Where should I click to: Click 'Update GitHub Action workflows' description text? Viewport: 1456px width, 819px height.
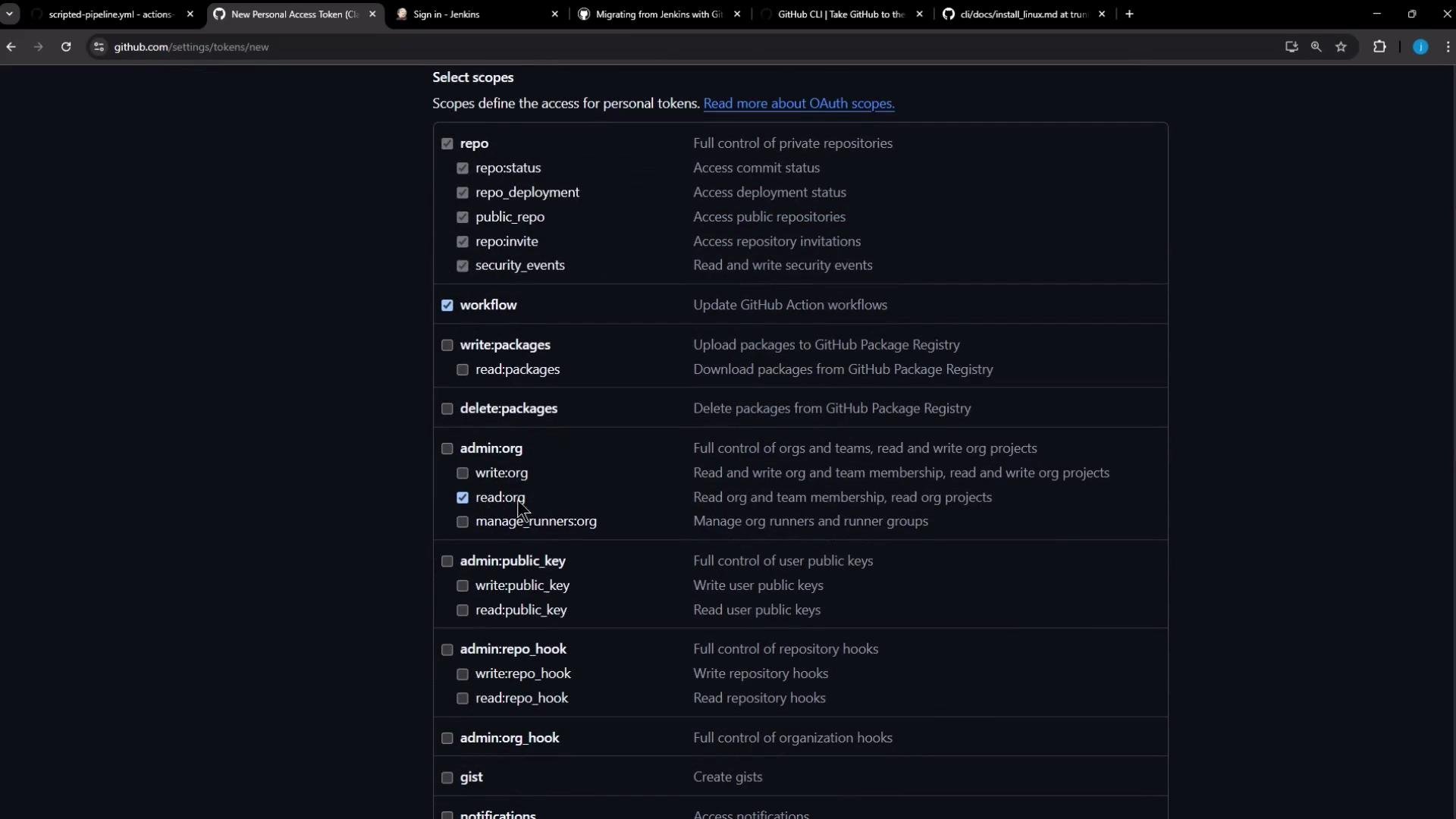click(x=790, y=305)
